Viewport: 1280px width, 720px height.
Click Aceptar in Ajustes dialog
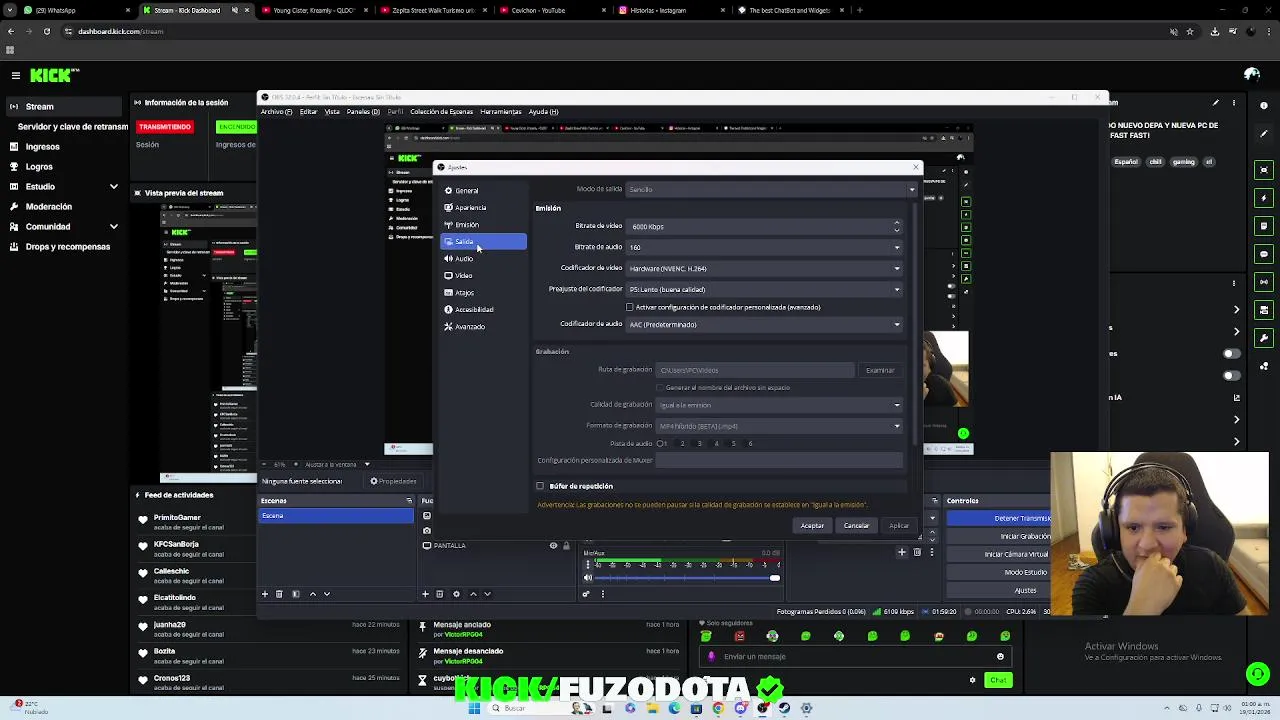[x=812, y=526]
